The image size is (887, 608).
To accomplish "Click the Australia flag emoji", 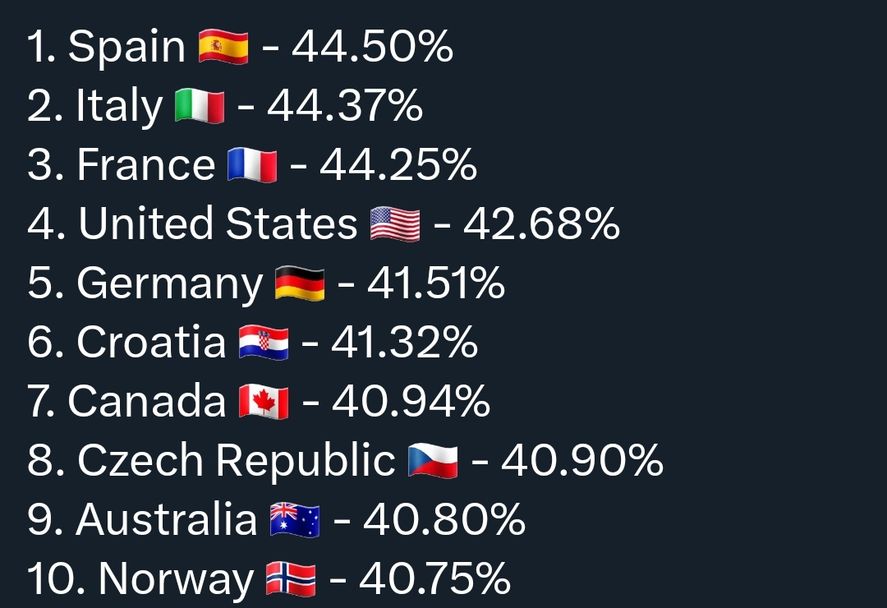I will point(295,520).
